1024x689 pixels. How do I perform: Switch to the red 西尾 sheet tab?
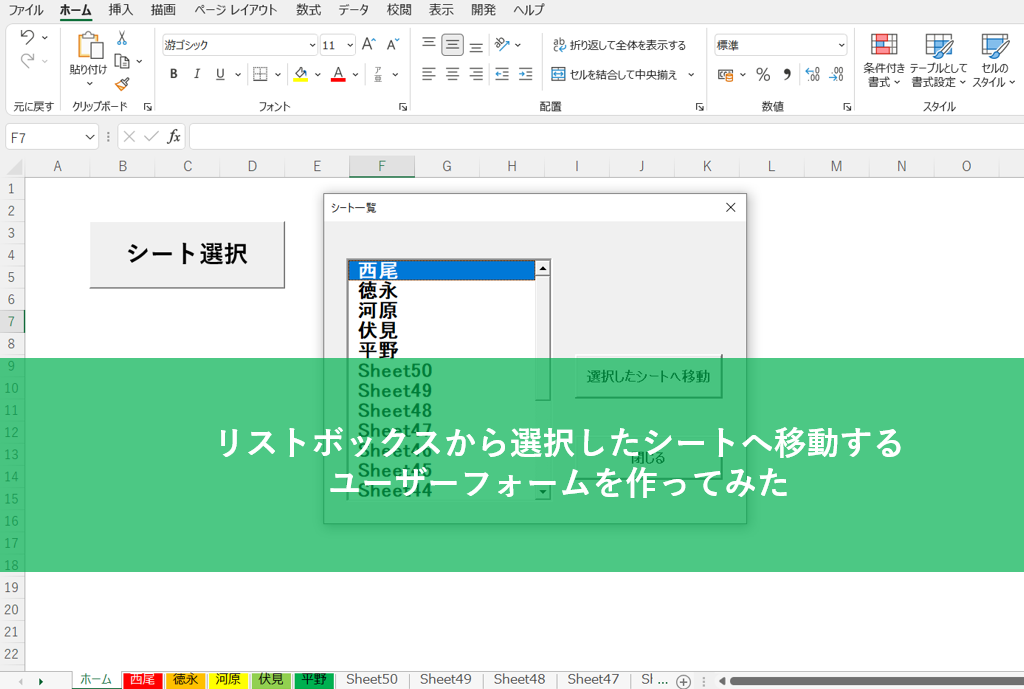[143, 680]
